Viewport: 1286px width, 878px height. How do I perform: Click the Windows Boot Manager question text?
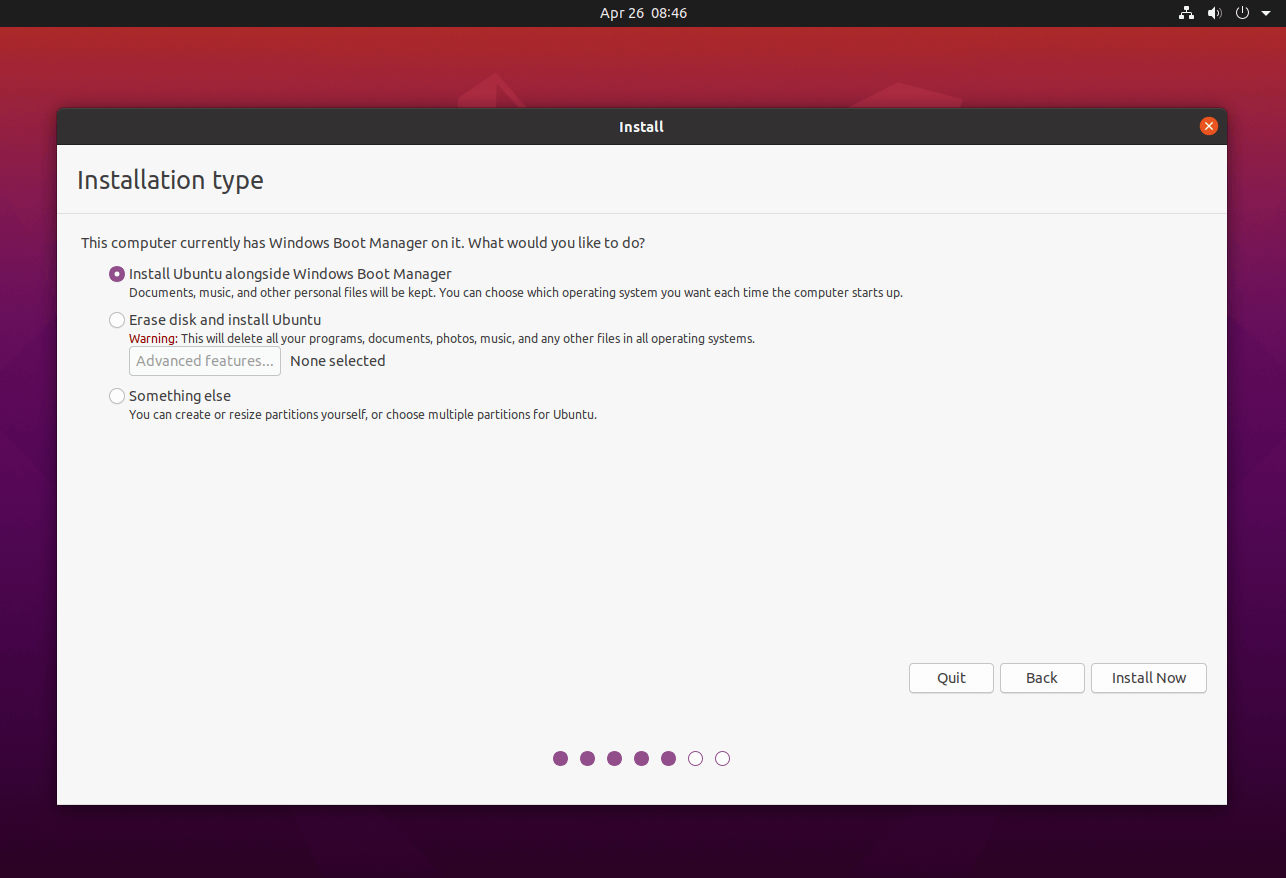(363, 243)
